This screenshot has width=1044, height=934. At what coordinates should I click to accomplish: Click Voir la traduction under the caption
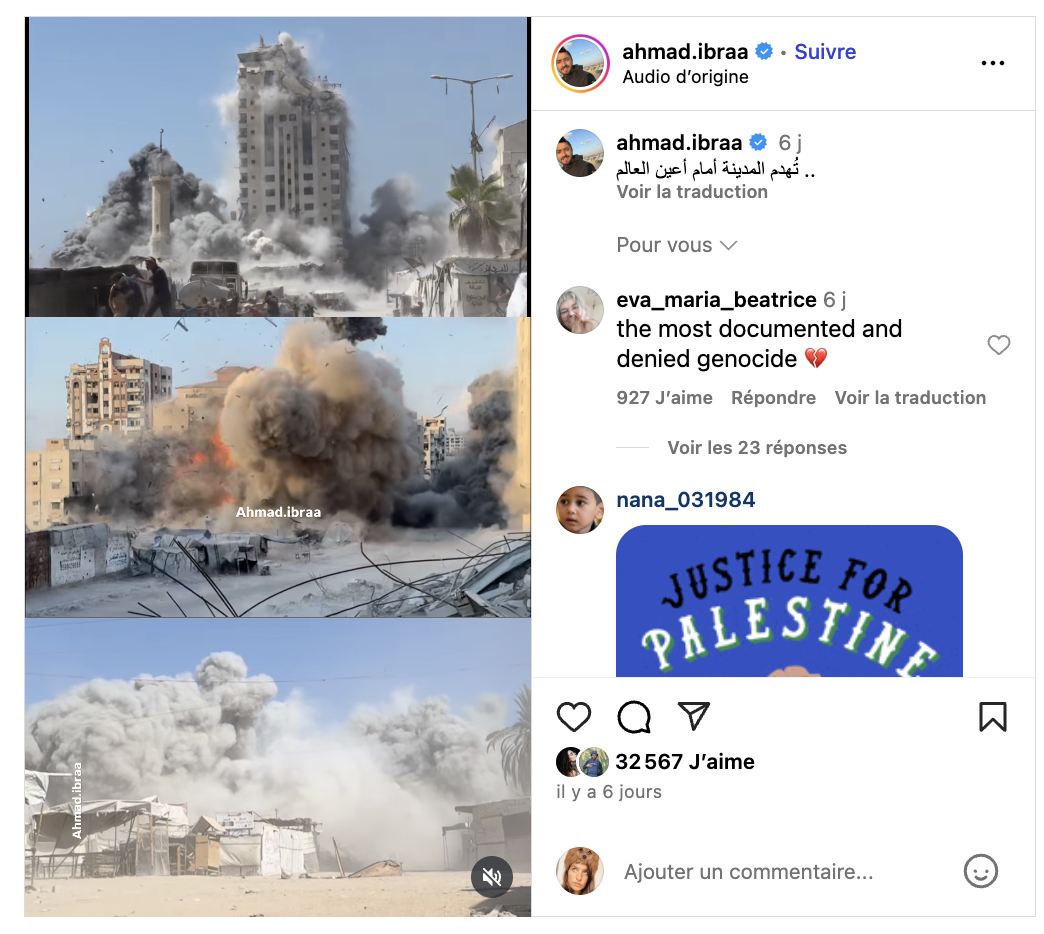tap(692, 192)
